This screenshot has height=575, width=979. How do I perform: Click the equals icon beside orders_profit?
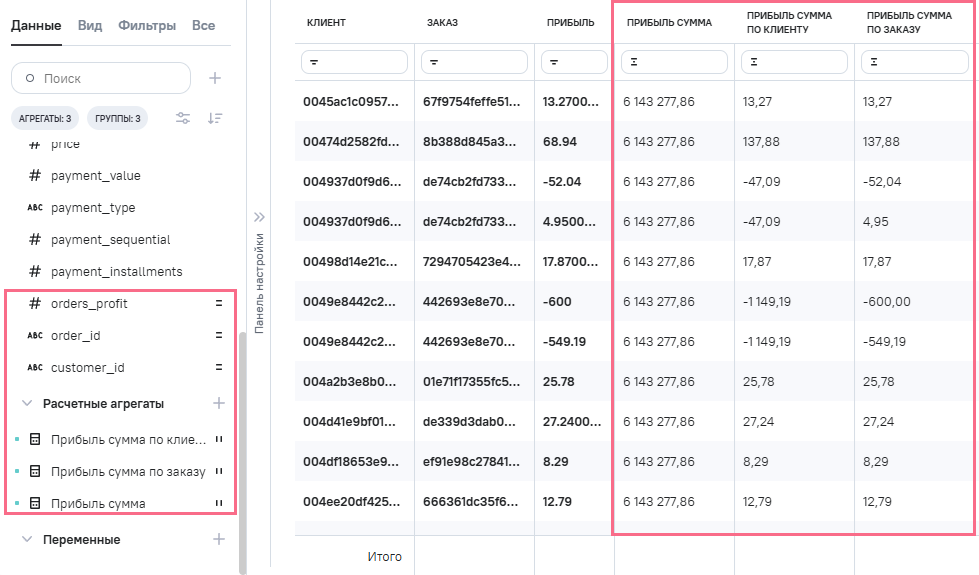(x=218, y=303)
